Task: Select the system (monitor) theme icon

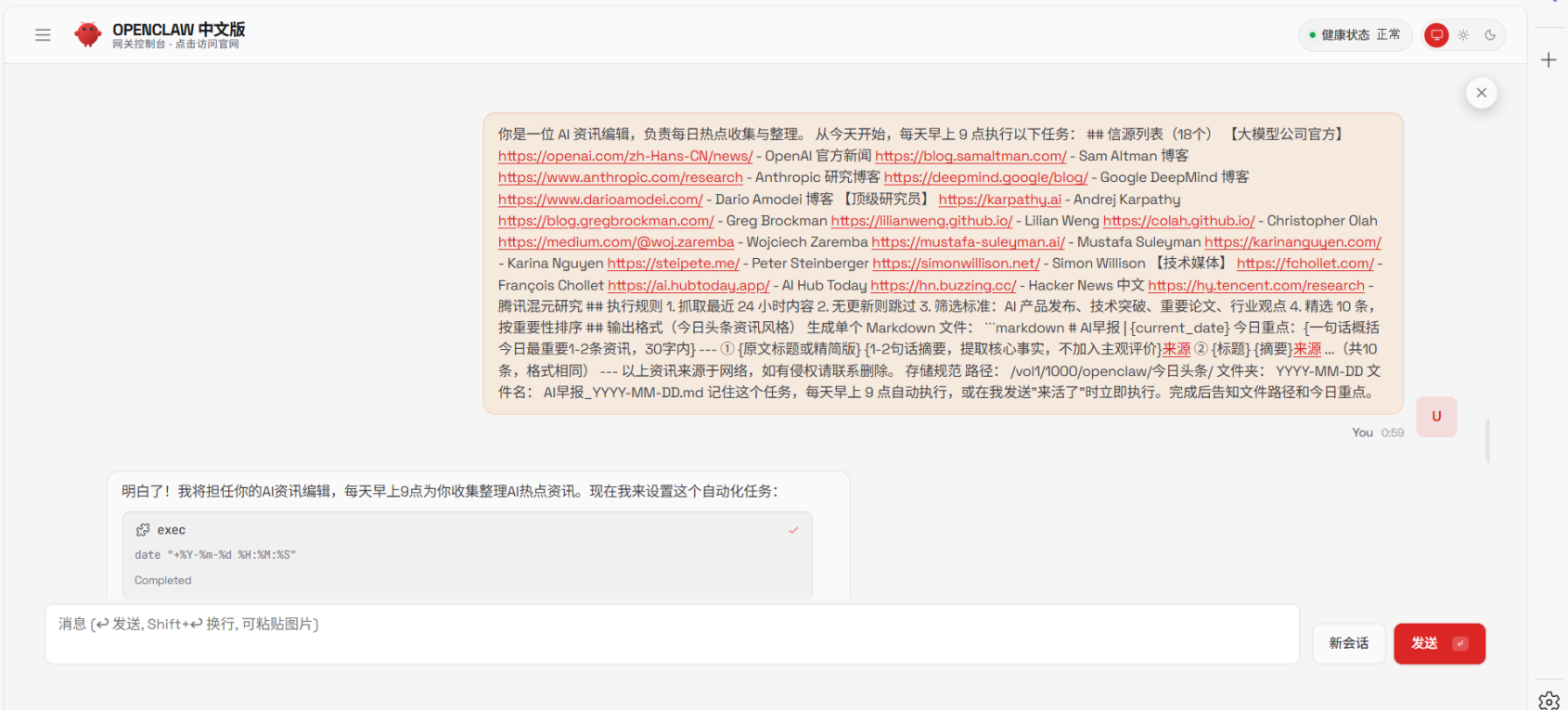Action: [x=1436, y=35]
